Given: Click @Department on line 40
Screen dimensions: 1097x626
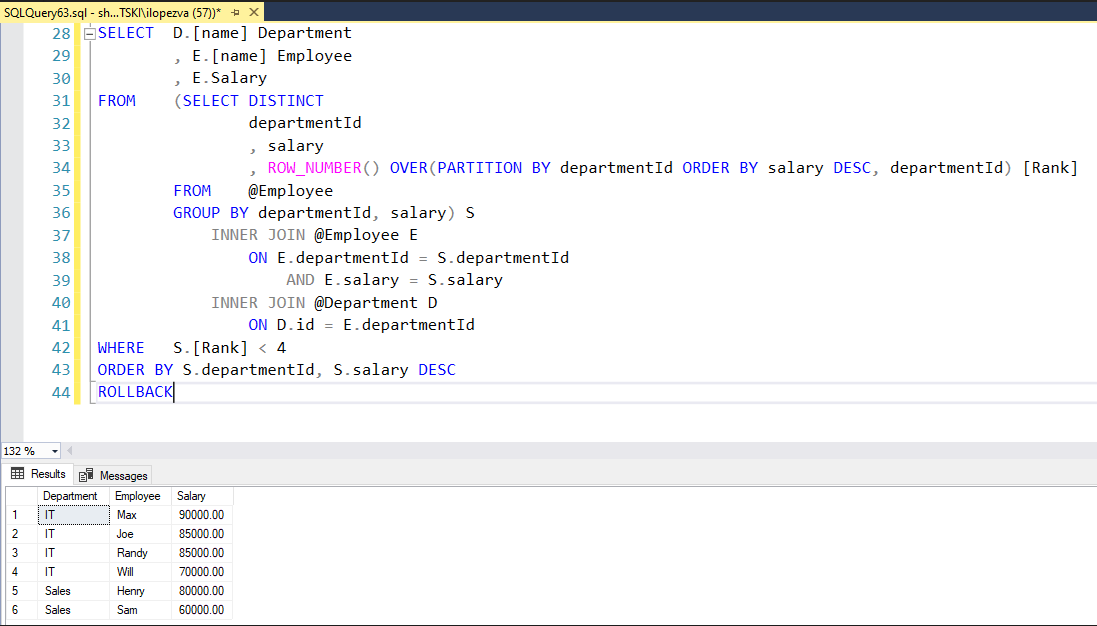Looking at the screenshot, I should 366,303.
